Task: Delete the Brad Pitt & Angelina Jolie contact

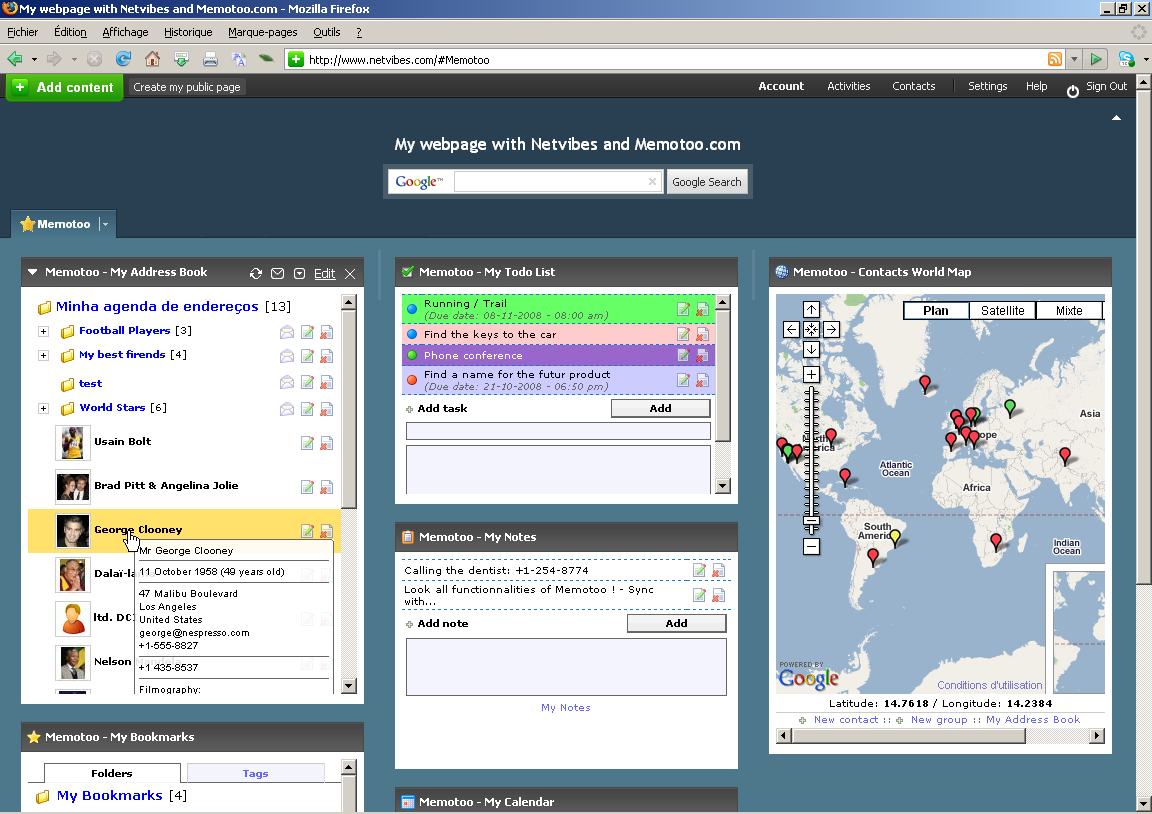Action: [x=326, y=487]
